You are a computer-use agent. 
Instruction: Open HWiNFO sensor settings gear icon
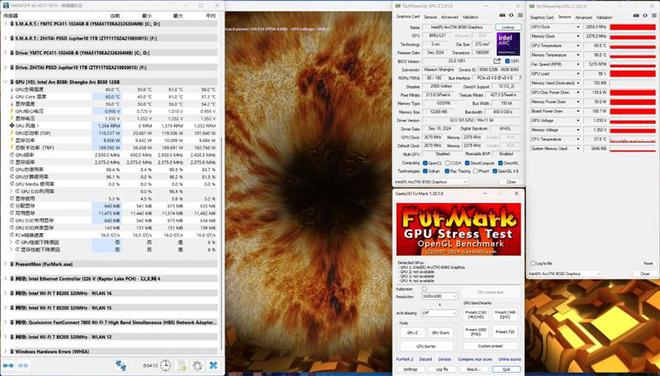(x=197, y=365)
